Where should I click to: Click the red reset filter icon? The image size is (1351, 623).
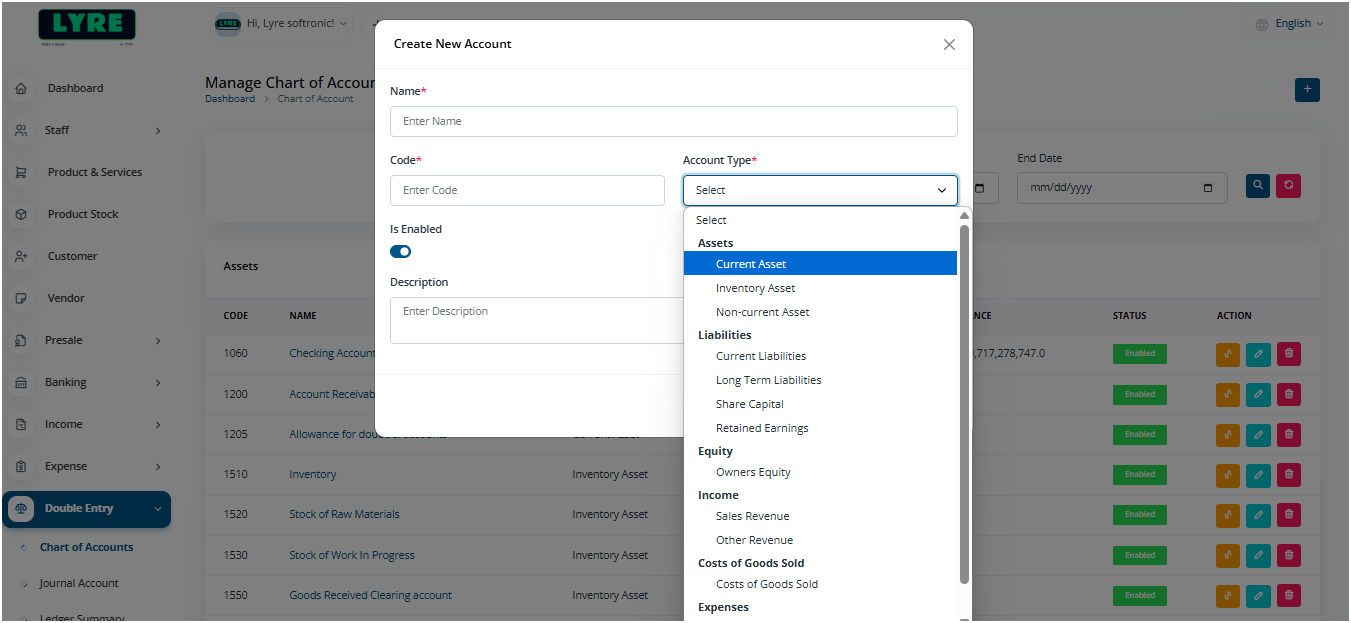click(x=1288, y=185)
